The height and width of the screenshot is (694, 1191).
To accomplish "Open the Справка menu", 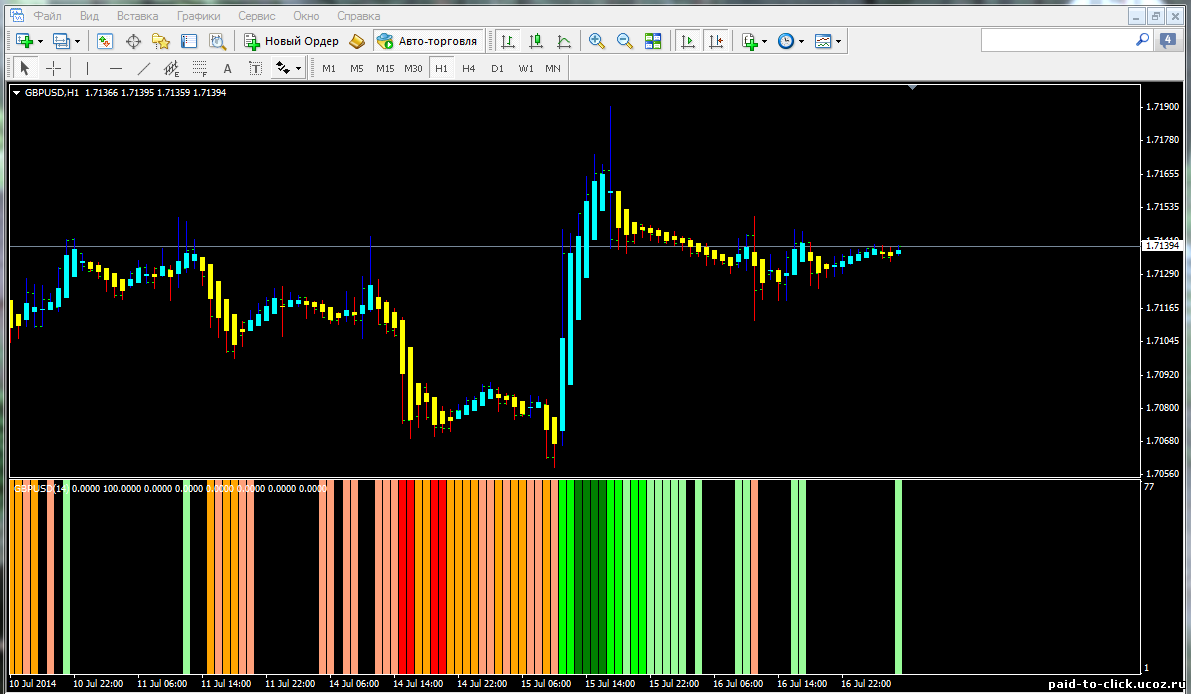I will coord(359,16).
